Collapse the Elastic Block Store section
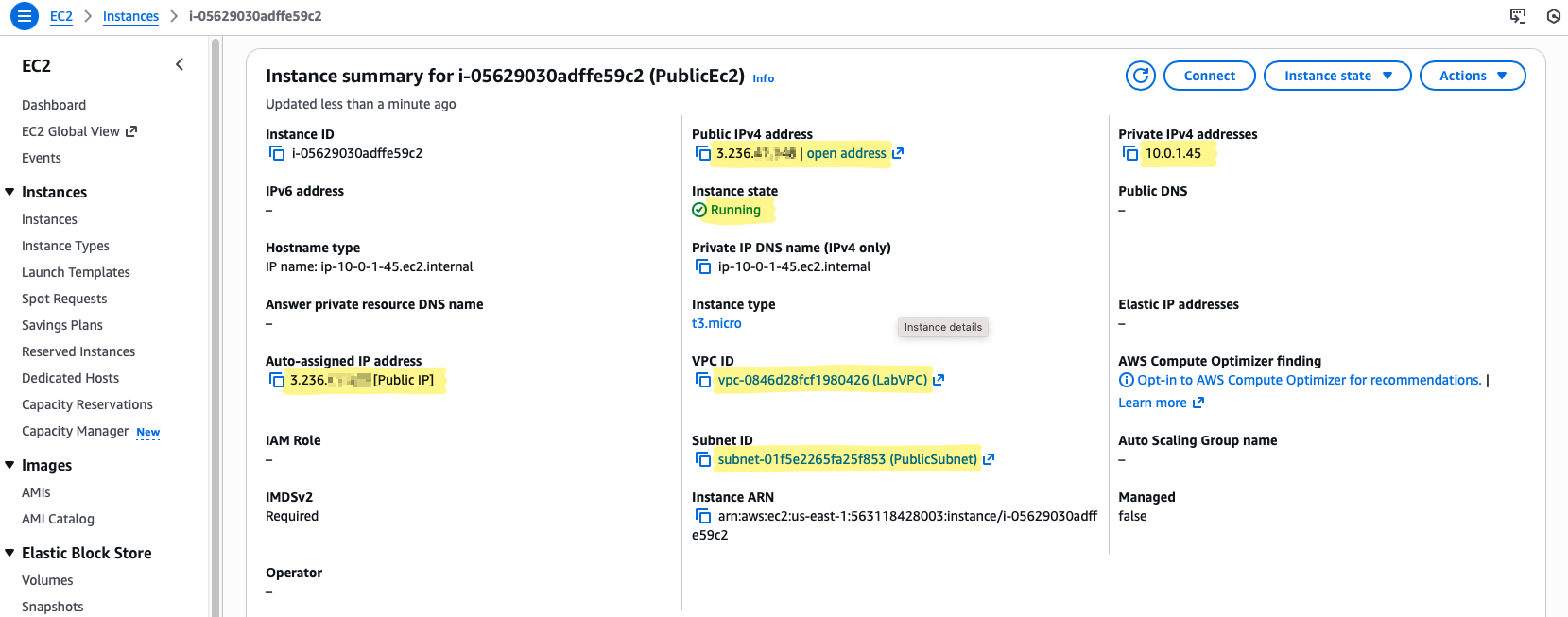The height and width of the screenshot is (617, 1568). (9, 553)
